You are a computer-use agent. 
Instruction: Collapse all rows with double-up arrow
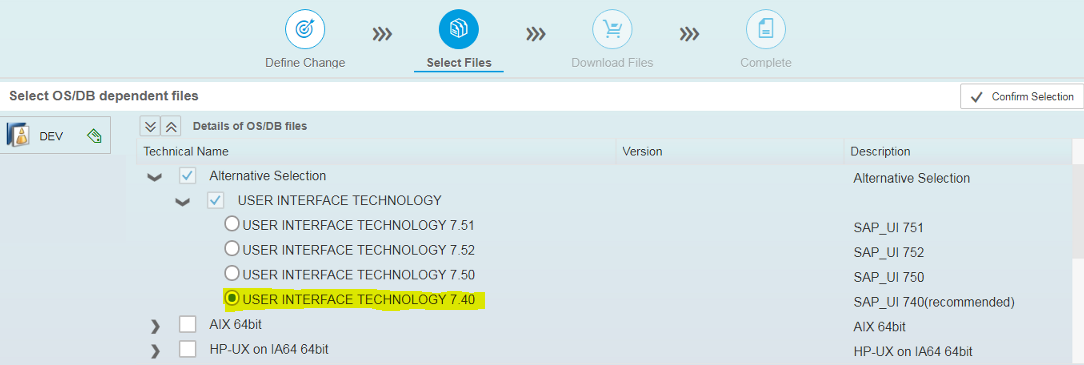pos(171,126)
